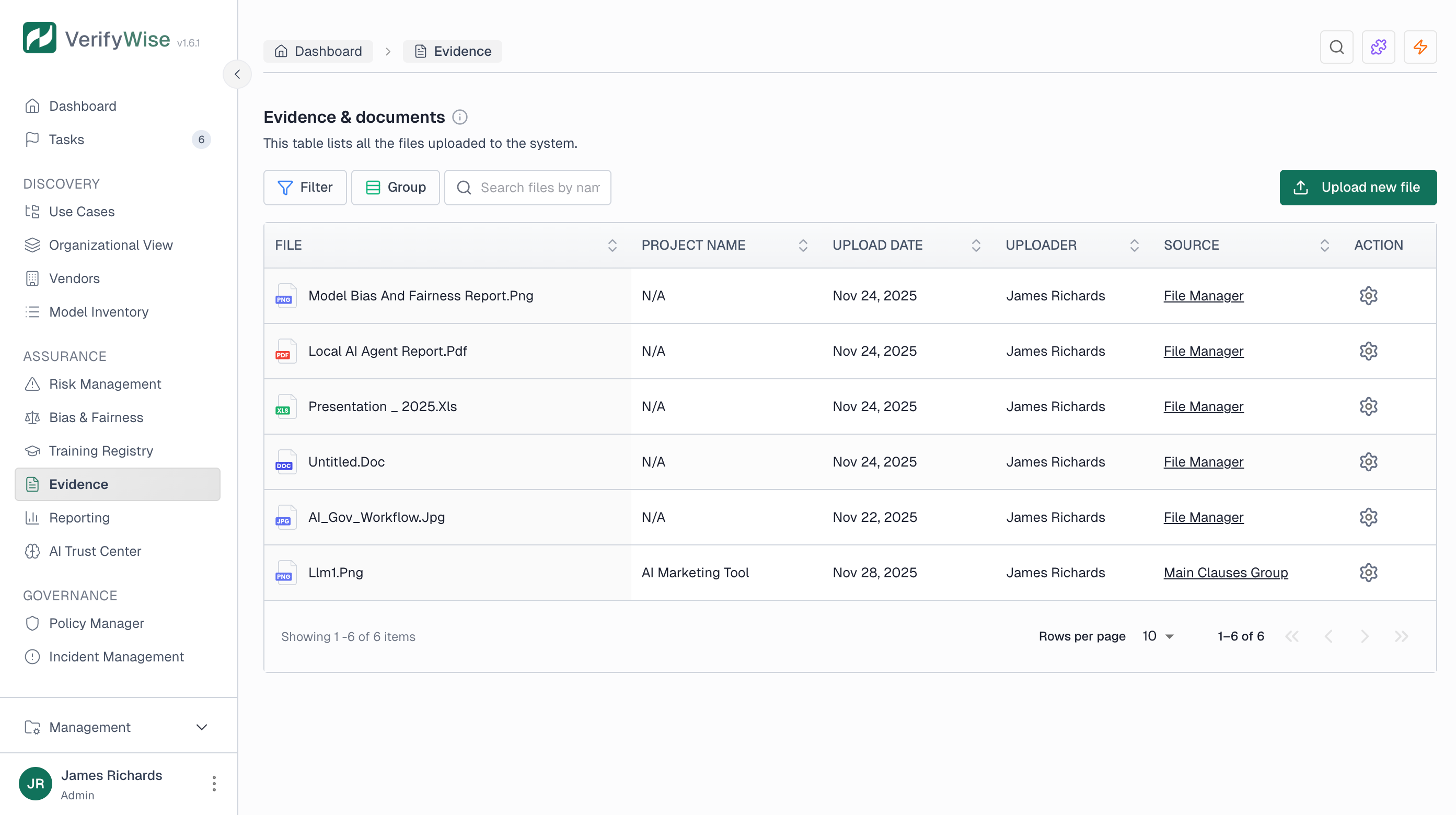Select Bias & Fairness in the sidebar
This screenshot has width=1456, height=815.
click(96, 417)
